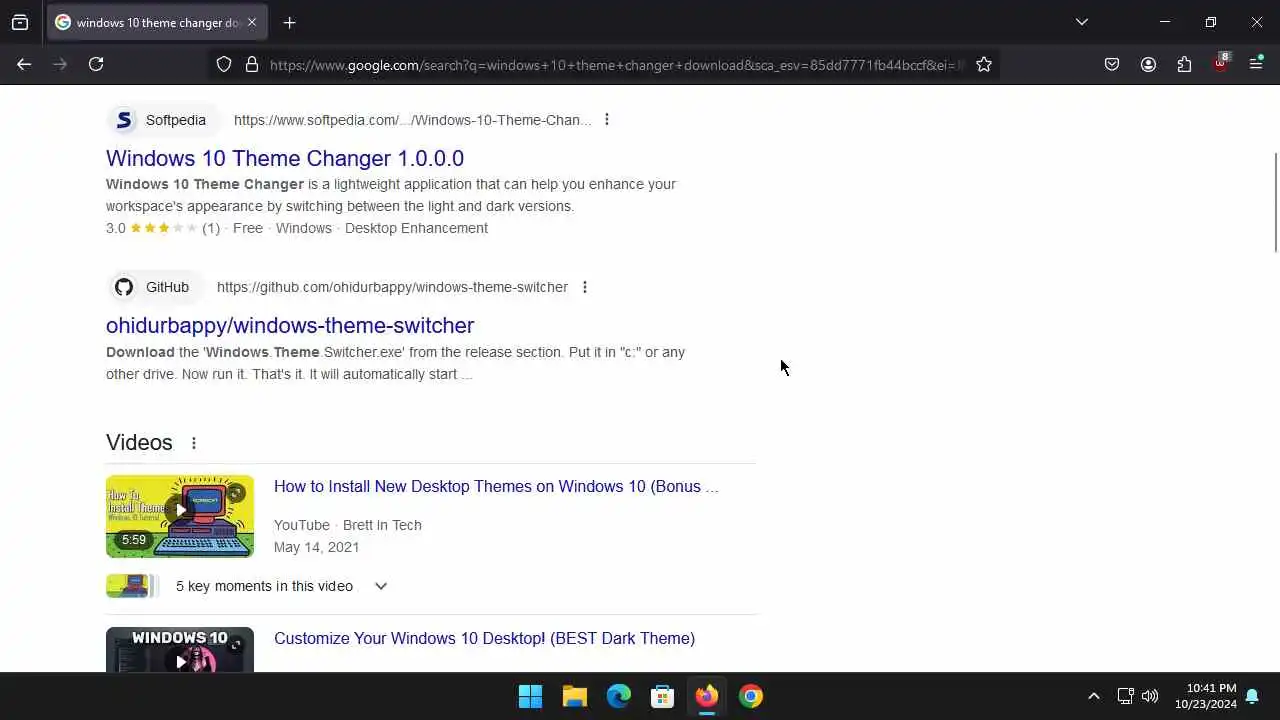The width and height of the screenshot is (1280, 720).
Task: Click the 'Brett in Tech' channel text
Action: tap(382, 525)
